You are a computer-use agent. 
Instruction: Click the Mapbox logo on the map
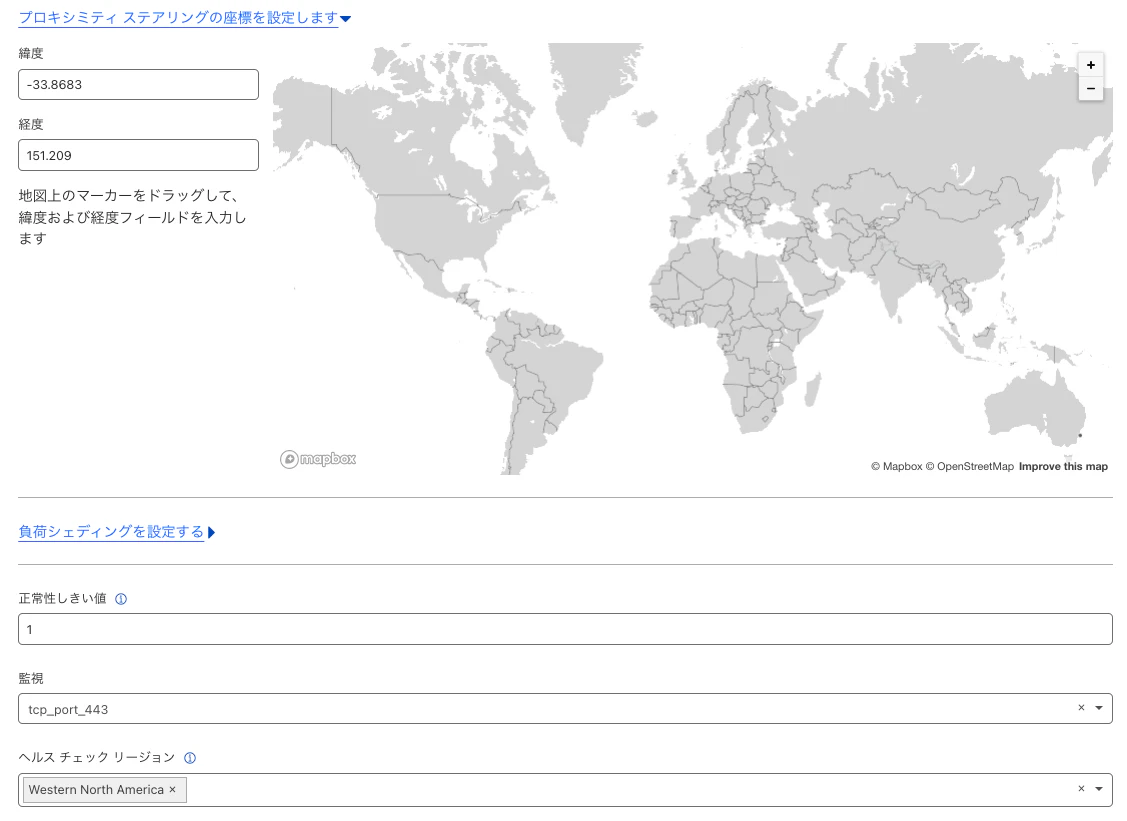click(x=318, y=459)
